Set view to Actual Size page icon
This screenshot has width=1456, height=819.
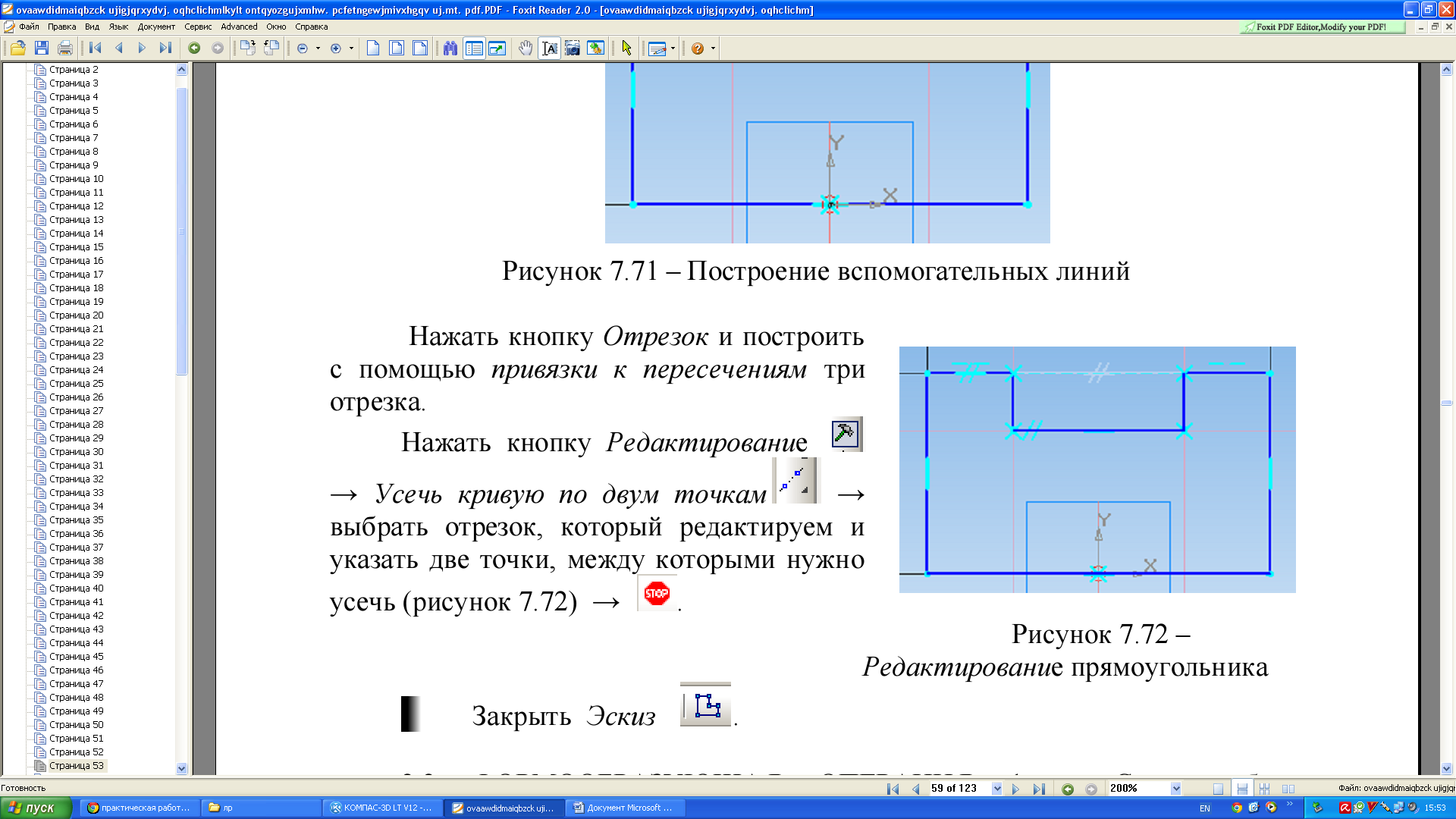pos(373,48)
